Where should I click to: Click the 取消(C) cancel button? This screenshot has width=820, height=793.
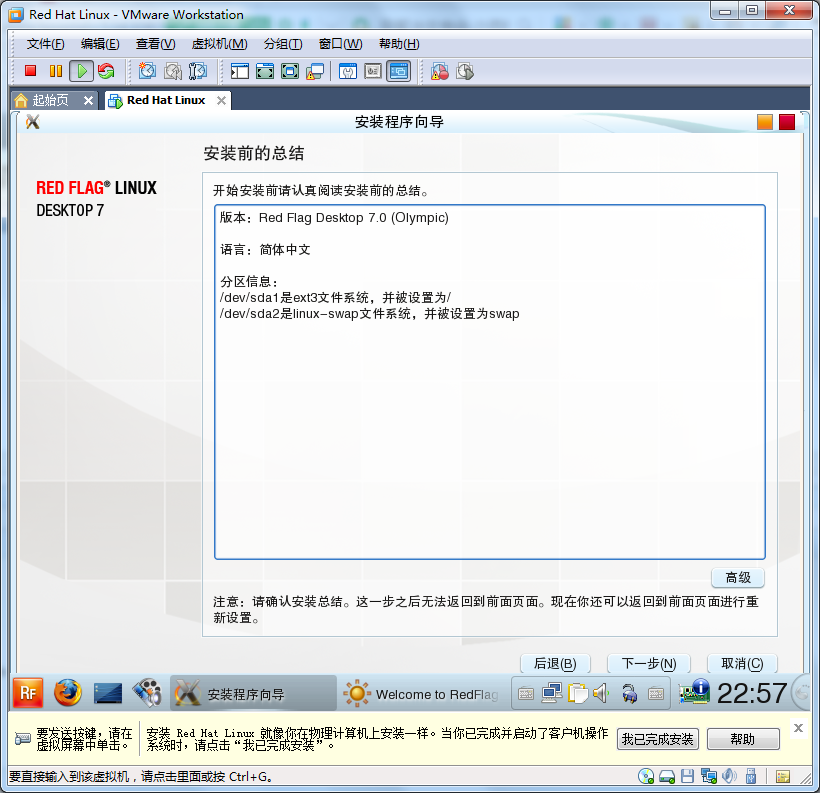click(742, 664)
